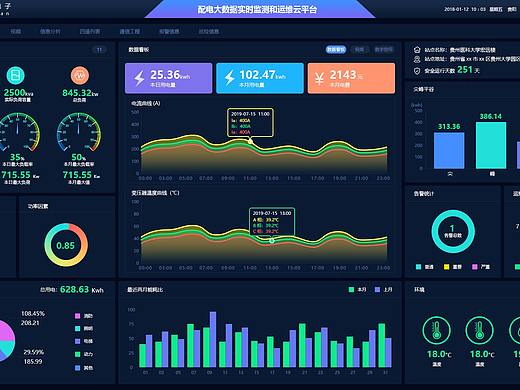This screenshot has height=390, width=520.
Task: Click the orange W icon above 845.32kw
Action: (80, 75)
